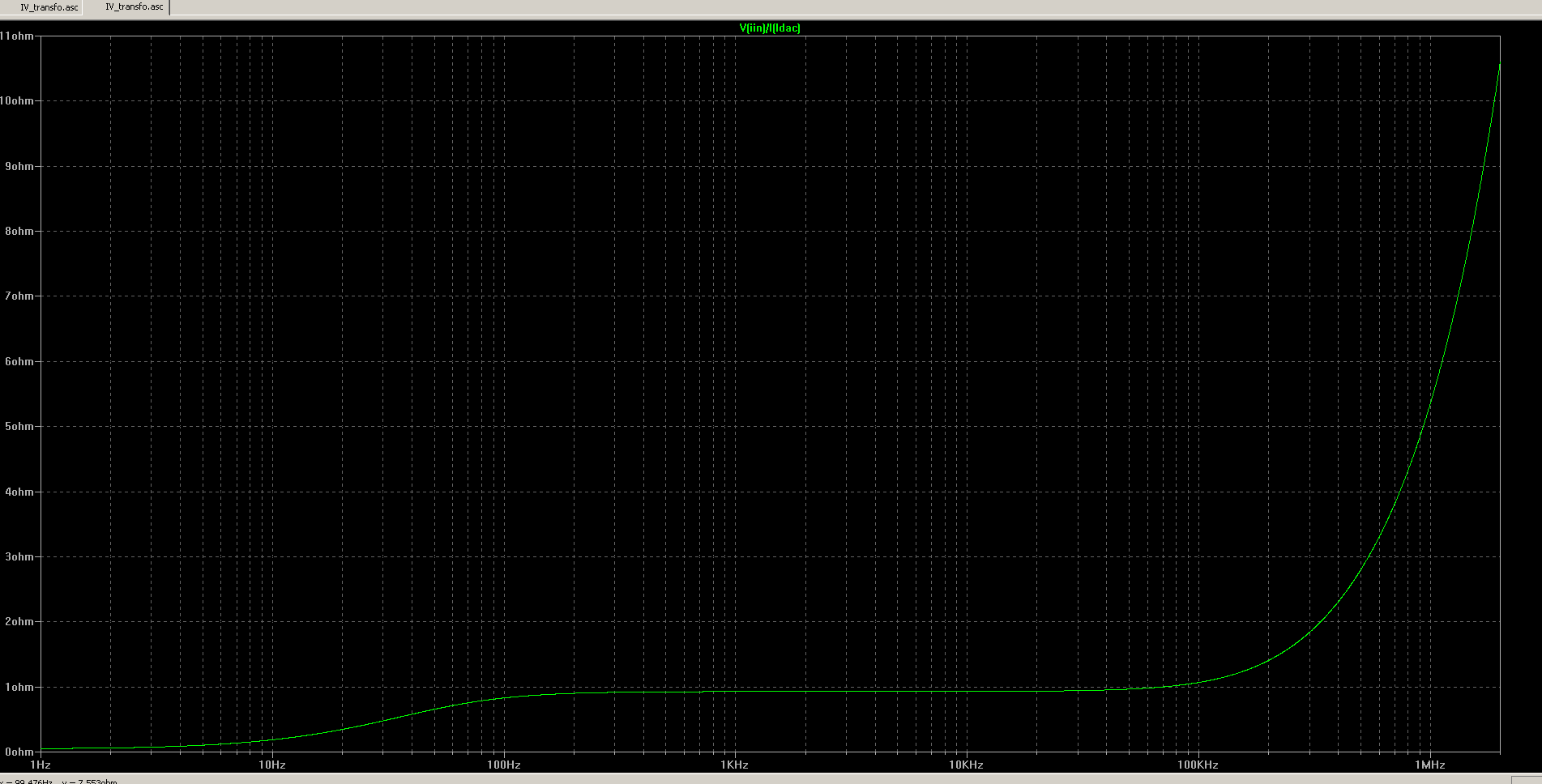This screenshot has height=784, width=1542.
Task: Click the 7ohm vertical axis label
Action: tap(19, 296)
